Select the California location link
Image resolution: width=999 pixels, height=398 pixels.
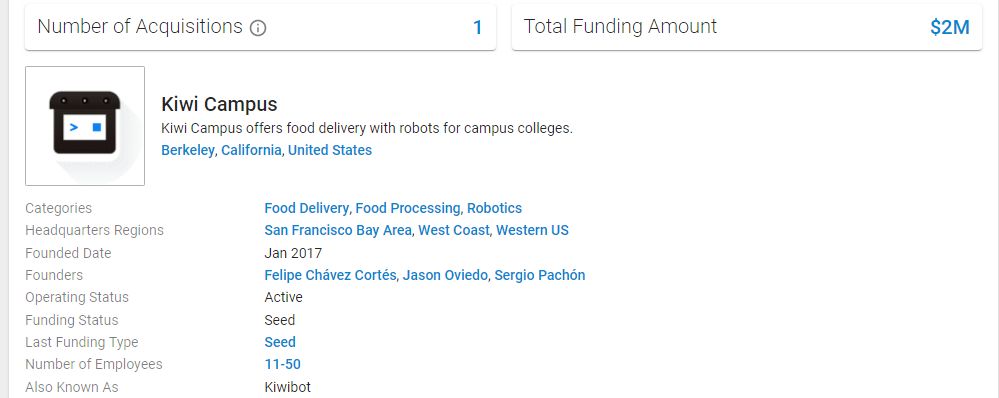(x=251, y=150)
